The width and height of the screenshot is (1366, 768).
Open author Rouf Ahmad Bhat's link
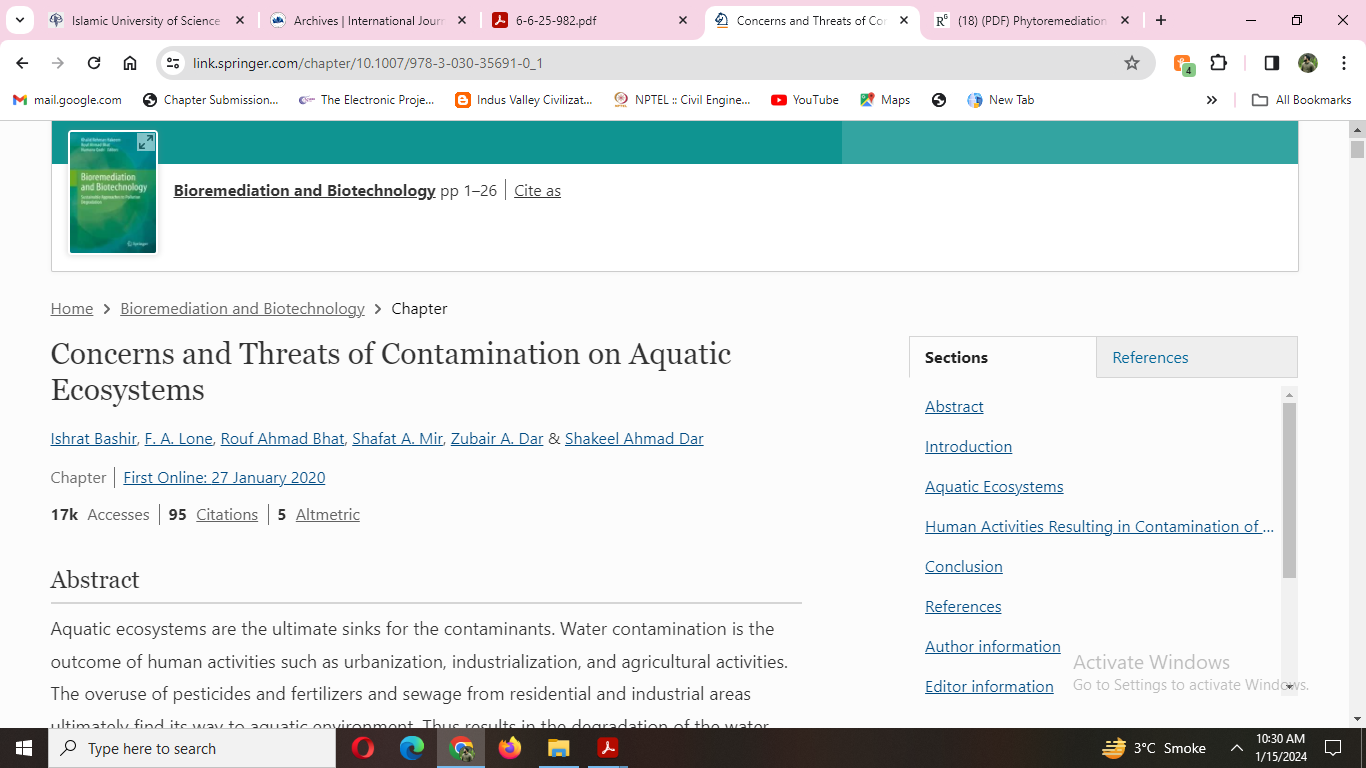(x=283, y=438)
